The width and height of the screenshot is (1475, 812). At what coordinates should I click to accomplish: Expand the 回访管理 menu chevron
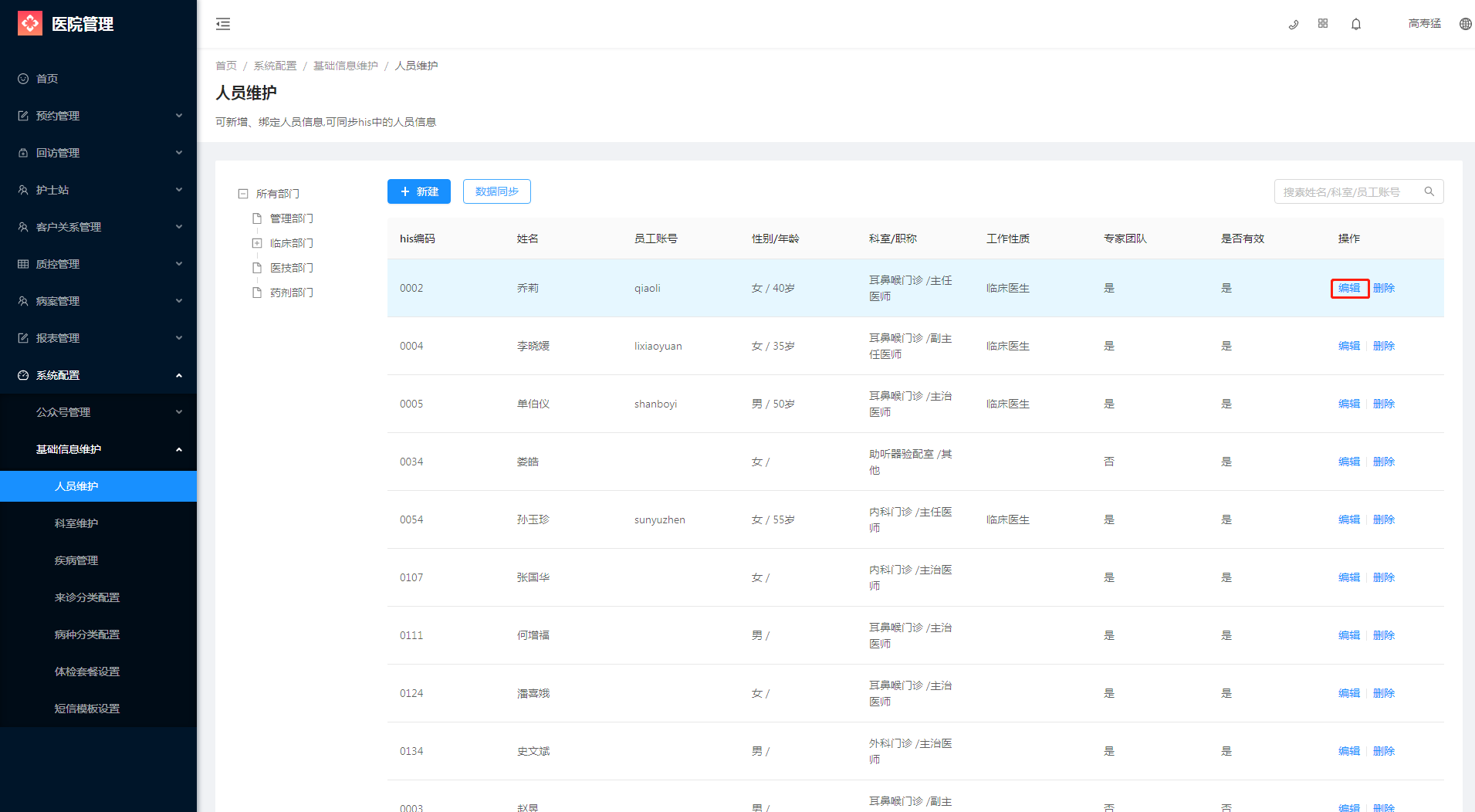click(x=179, y=153)
